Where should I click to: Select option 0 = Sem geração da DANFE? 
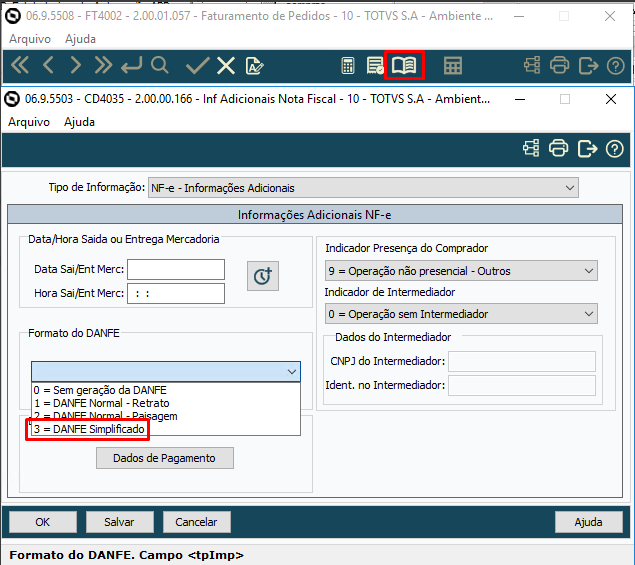(166, 390)
